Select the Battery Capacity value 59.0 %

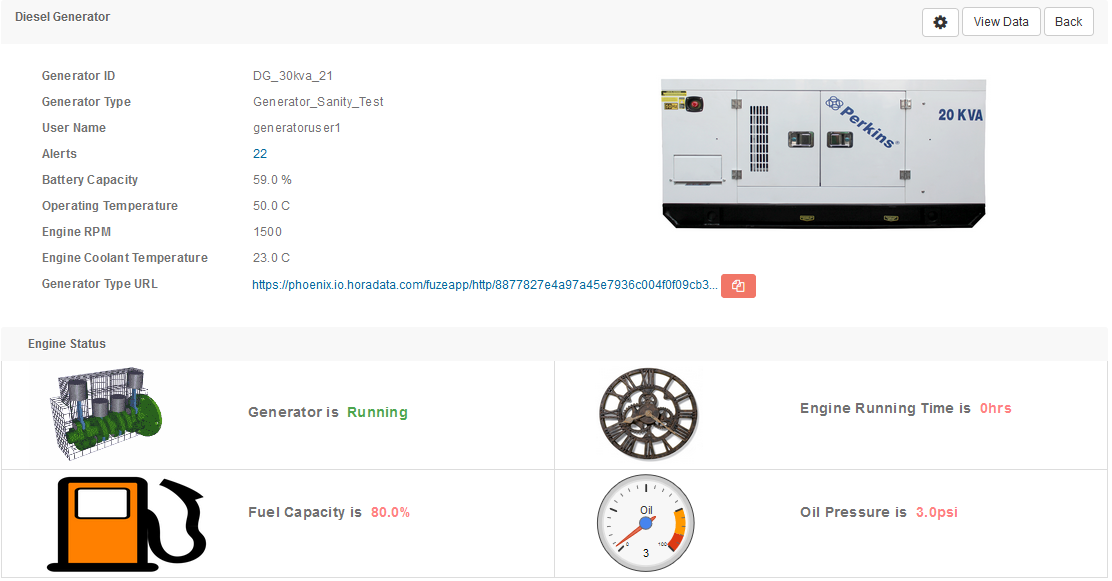coord(272,180)
